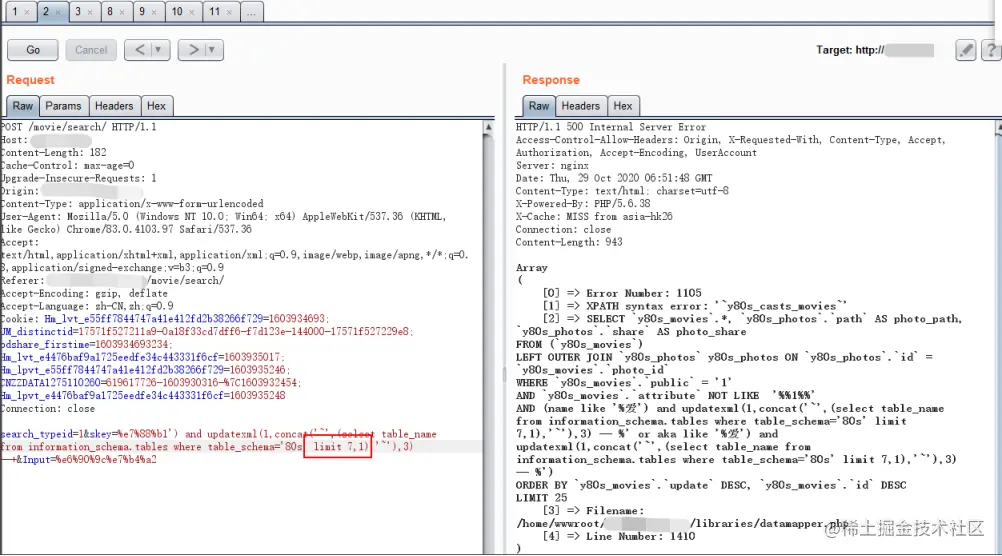Open the Response Headers tab

pos(580,106)
